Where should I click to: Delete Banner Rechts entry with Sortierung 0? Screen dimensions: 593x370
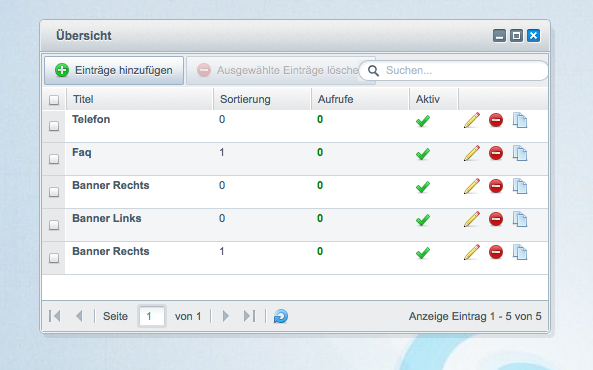point(496,186)
